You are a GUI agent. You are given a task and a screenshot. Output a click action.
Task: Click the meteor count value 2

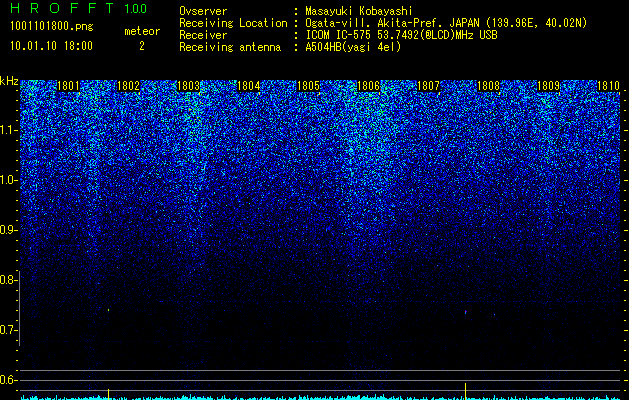coord(142,46)
